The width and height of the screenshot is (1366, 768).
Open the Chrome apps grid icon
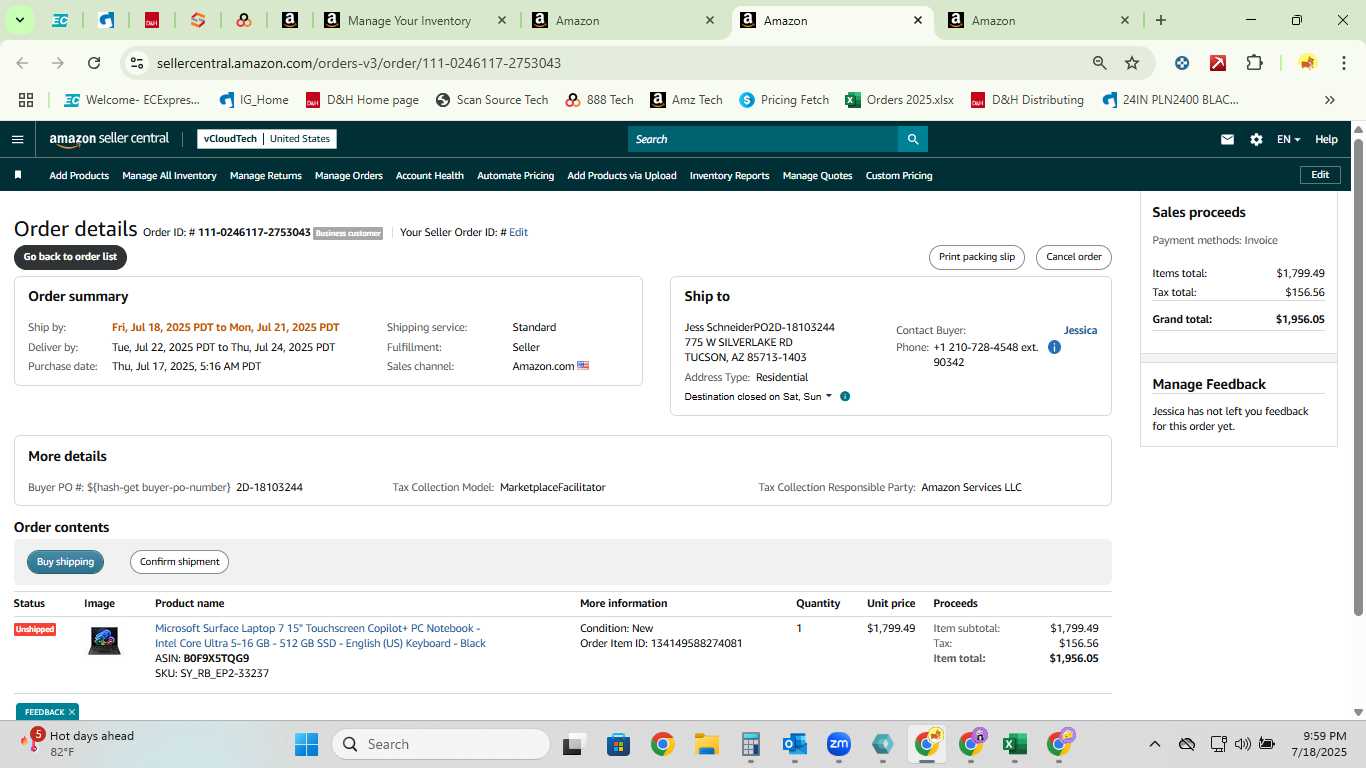coord(26,100)
